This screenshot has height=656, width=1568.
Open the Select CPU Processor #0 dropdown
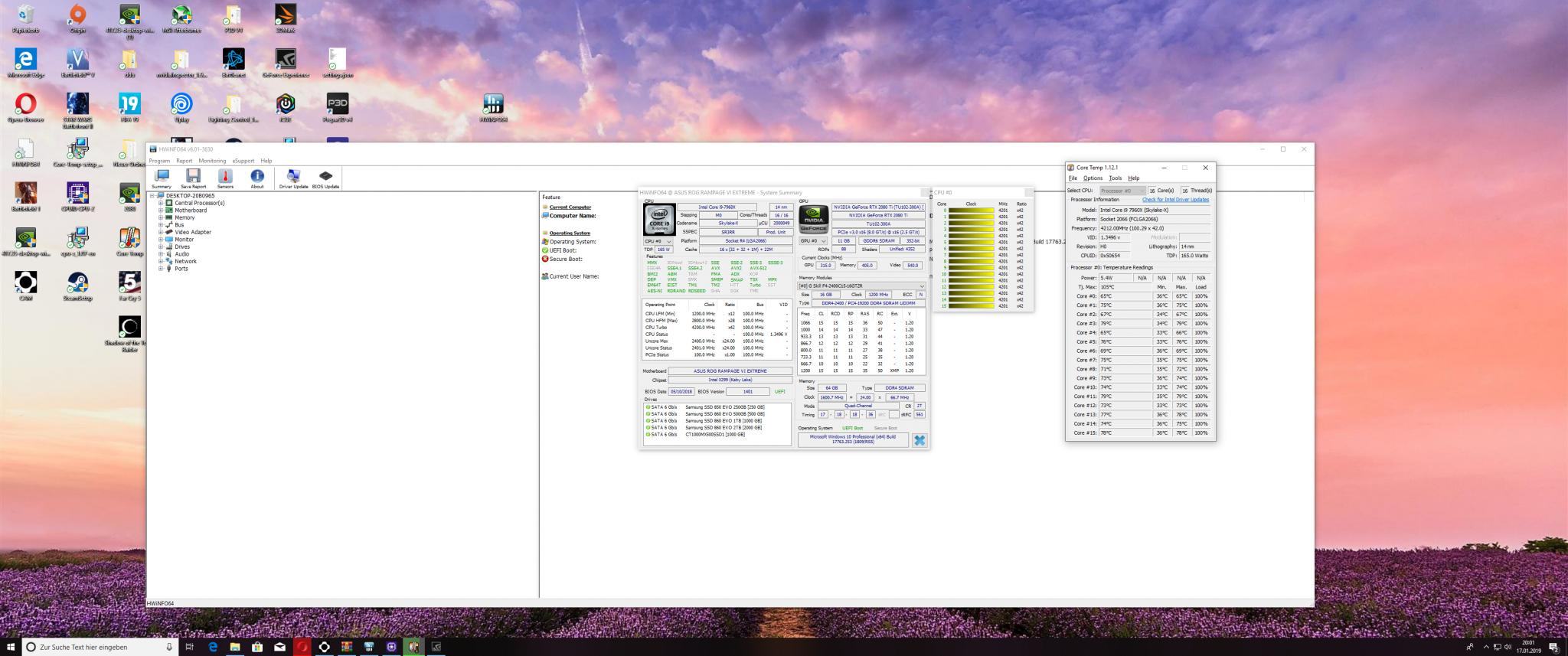(x=1122, y=191)
